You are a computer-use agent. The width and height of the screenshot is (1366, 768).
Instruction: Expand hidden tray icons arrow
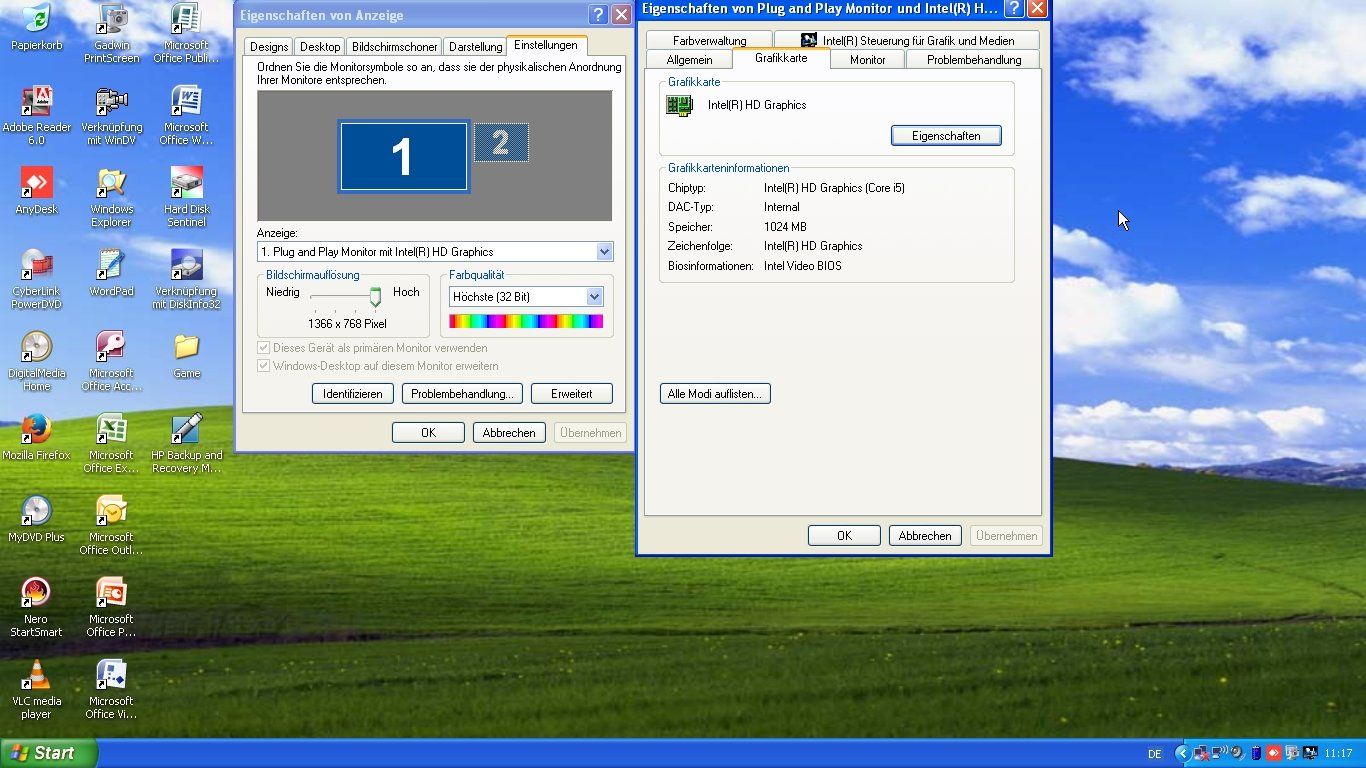click(1183, 753)
